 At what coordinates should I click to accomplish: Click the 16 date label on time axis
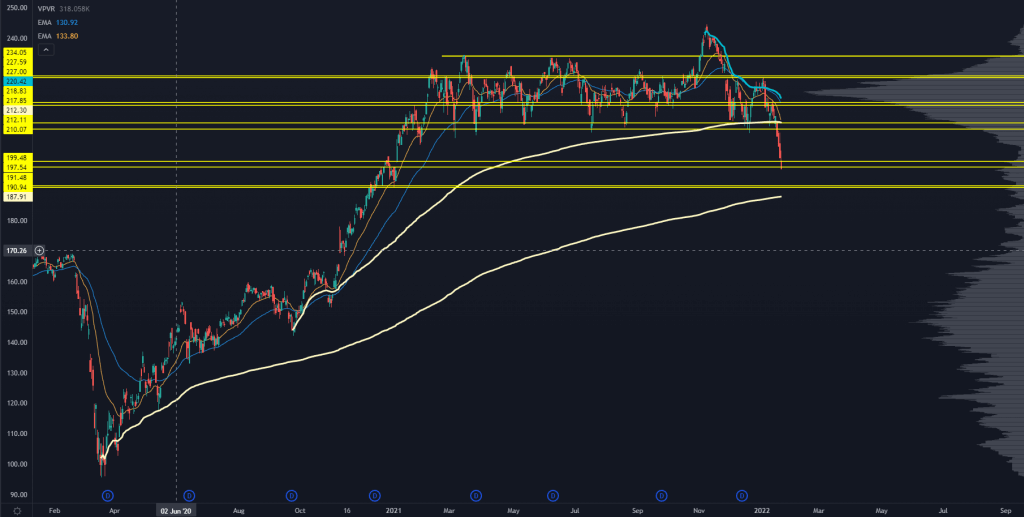[x=348, y=510]
